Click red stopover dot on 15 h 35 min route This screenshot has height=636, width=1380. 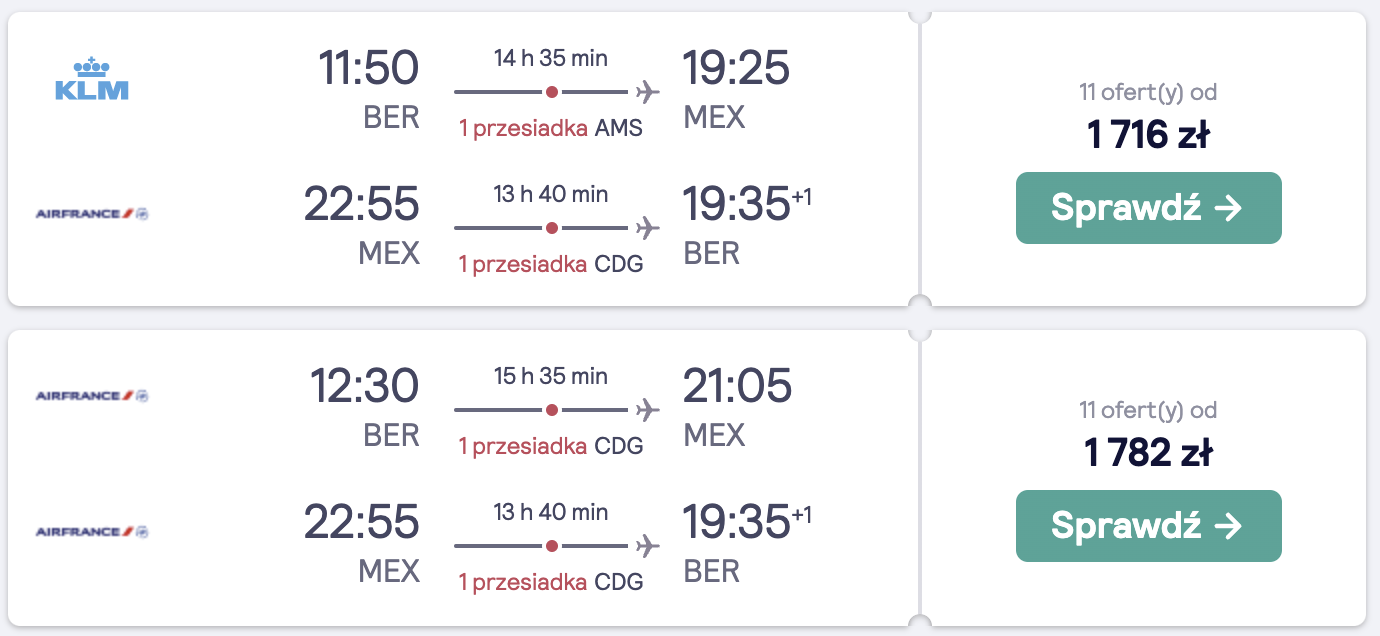[551, 411]
